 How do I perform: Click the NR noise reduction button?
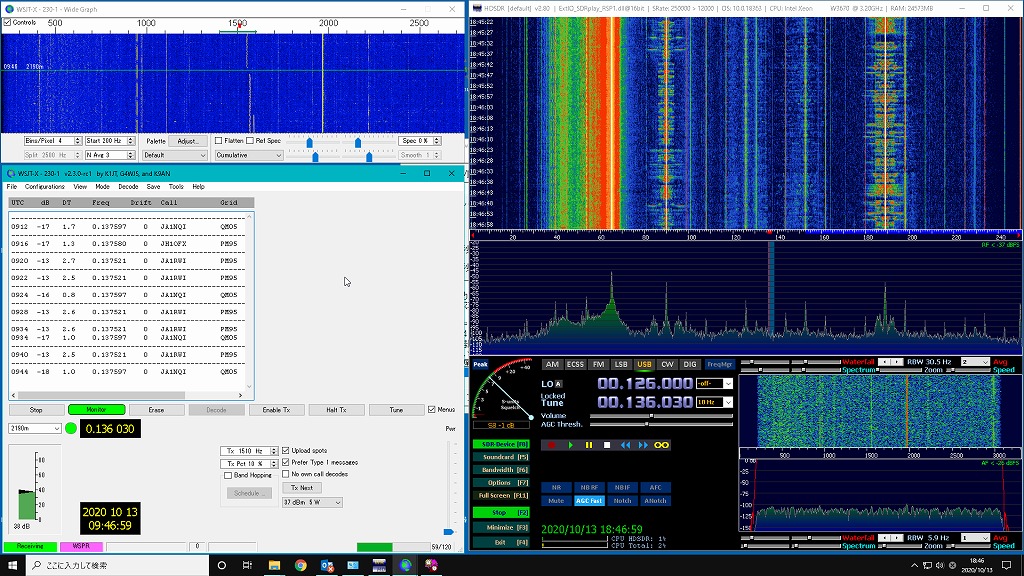click(x=556, y=487)
